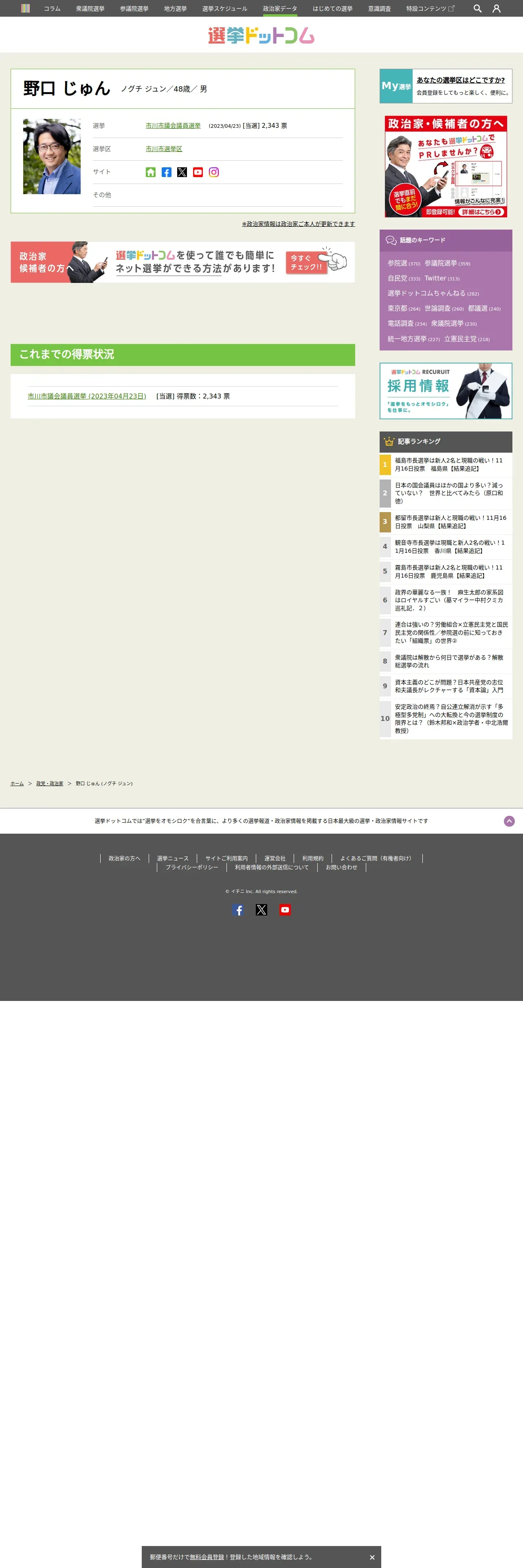
Task: Select the 自民党 keyword tag
Action: [x=404, y=278]
